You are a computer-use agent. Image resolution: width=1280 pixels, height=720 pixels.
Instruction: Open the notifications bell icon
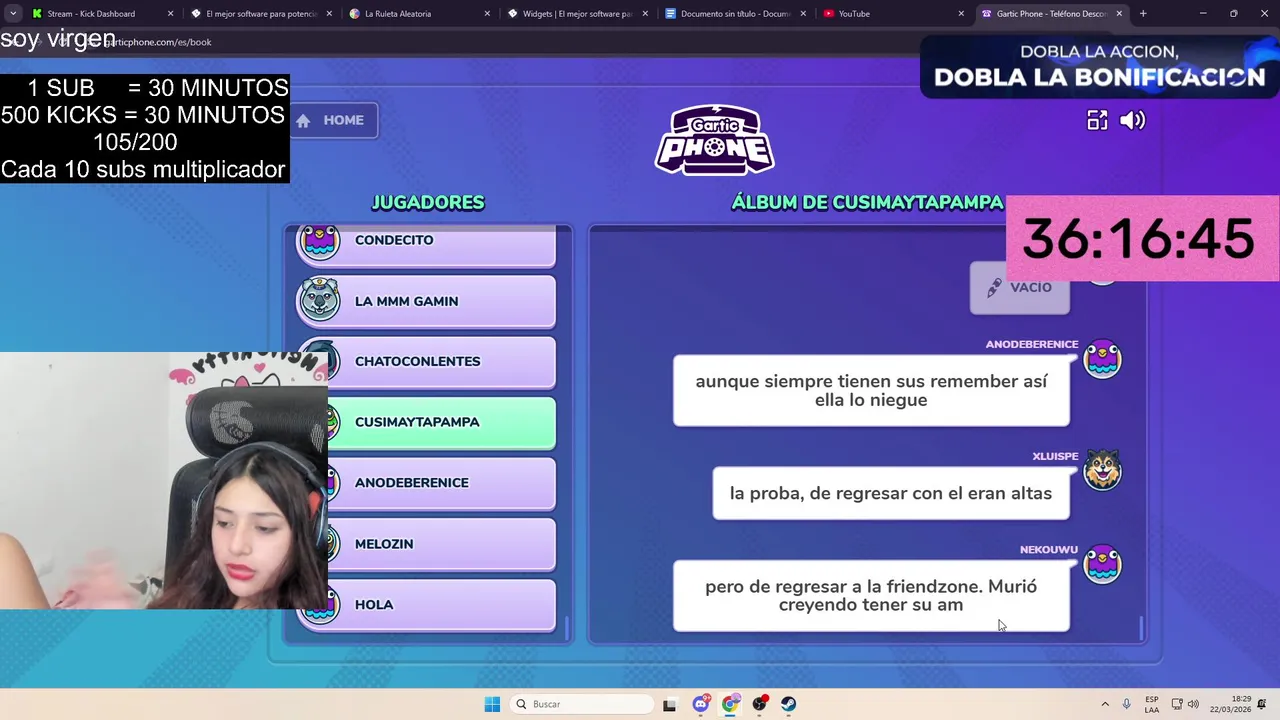click(1263, 704)
